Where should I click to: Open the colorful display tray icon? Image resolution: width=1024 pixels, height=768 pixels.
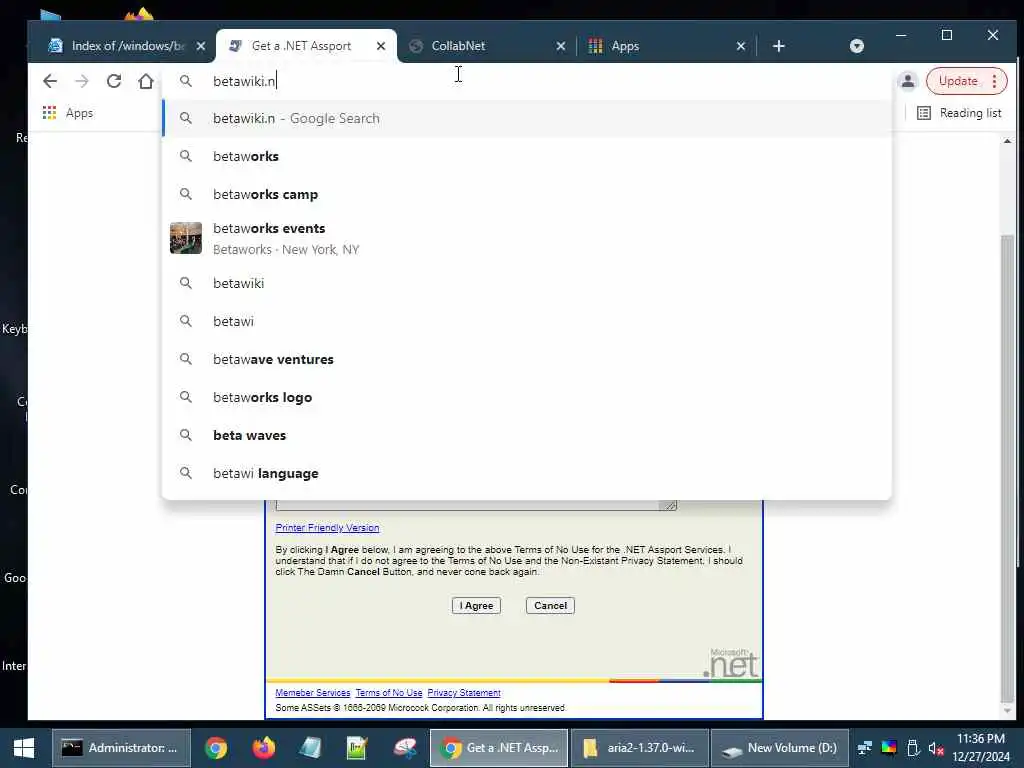[x=889, y=748]
